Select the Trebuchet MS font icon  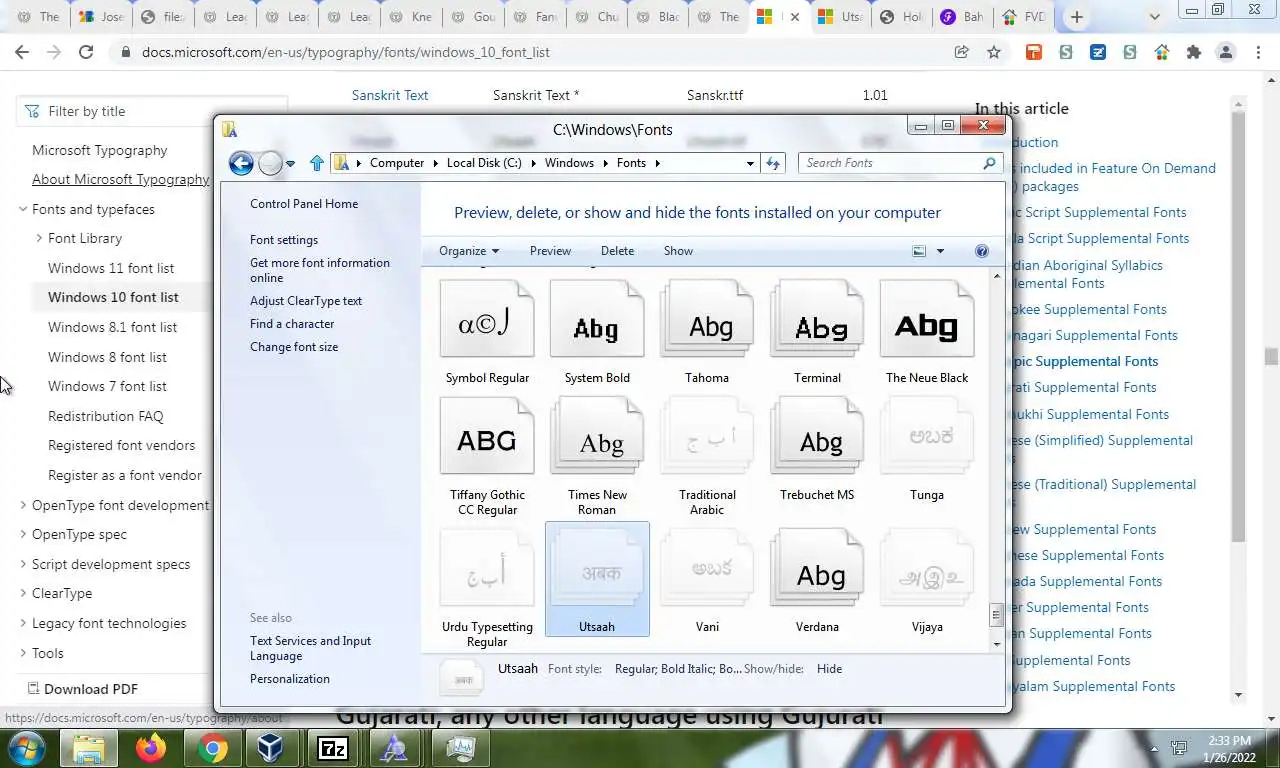(817, 436)
